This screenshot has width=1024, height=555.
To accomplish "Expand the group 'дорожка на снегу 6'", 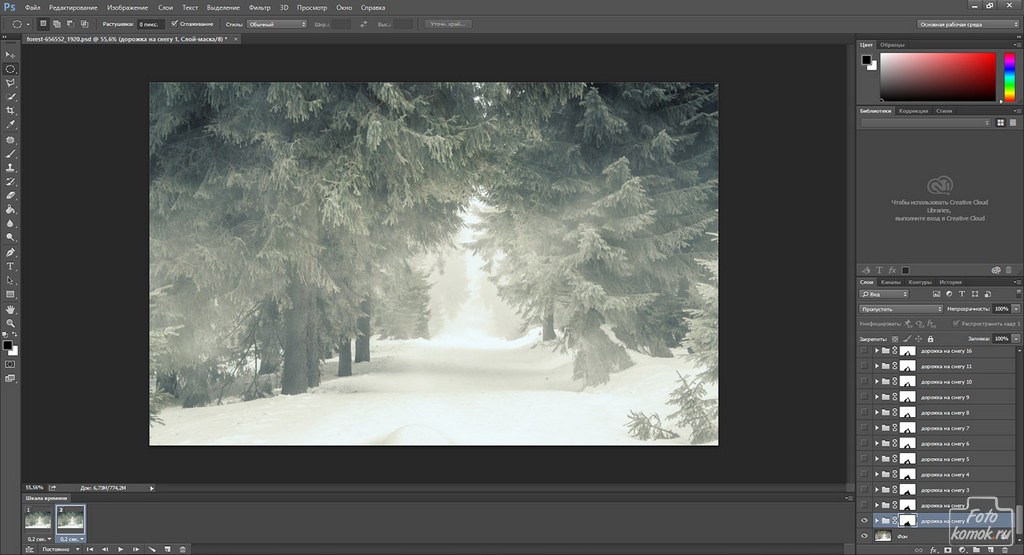I will tap(877, 443).
